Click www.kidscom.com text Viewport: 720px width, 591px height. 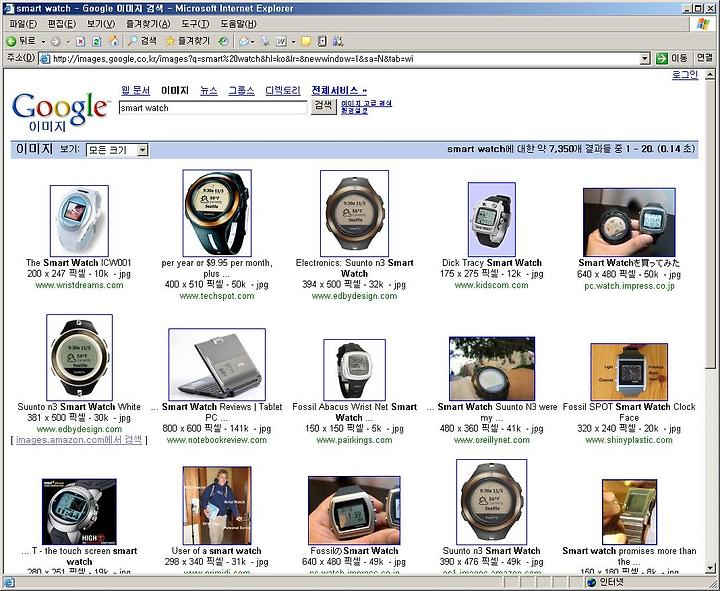pyautogui.click(x=492, y=285)
